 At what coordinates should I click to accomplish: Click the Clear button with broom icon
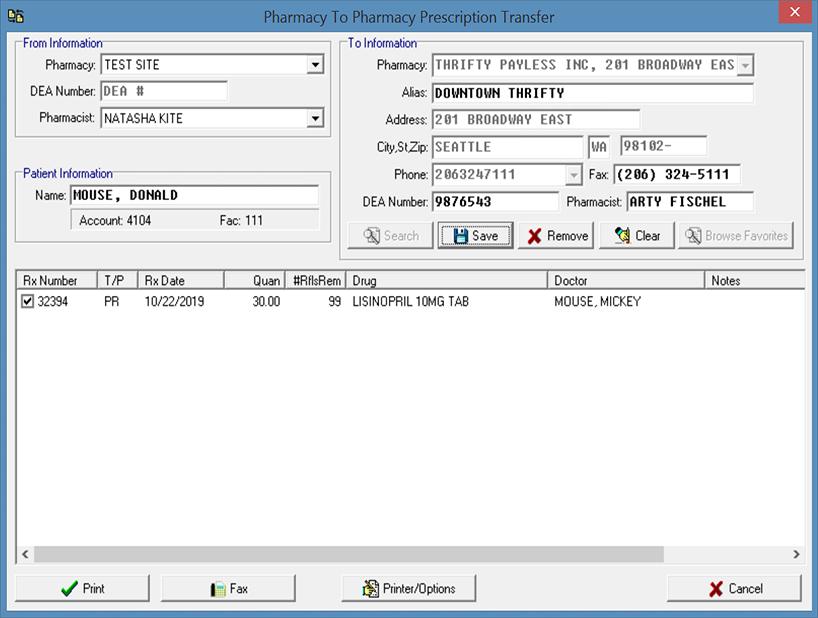click(x=636, y=236)
